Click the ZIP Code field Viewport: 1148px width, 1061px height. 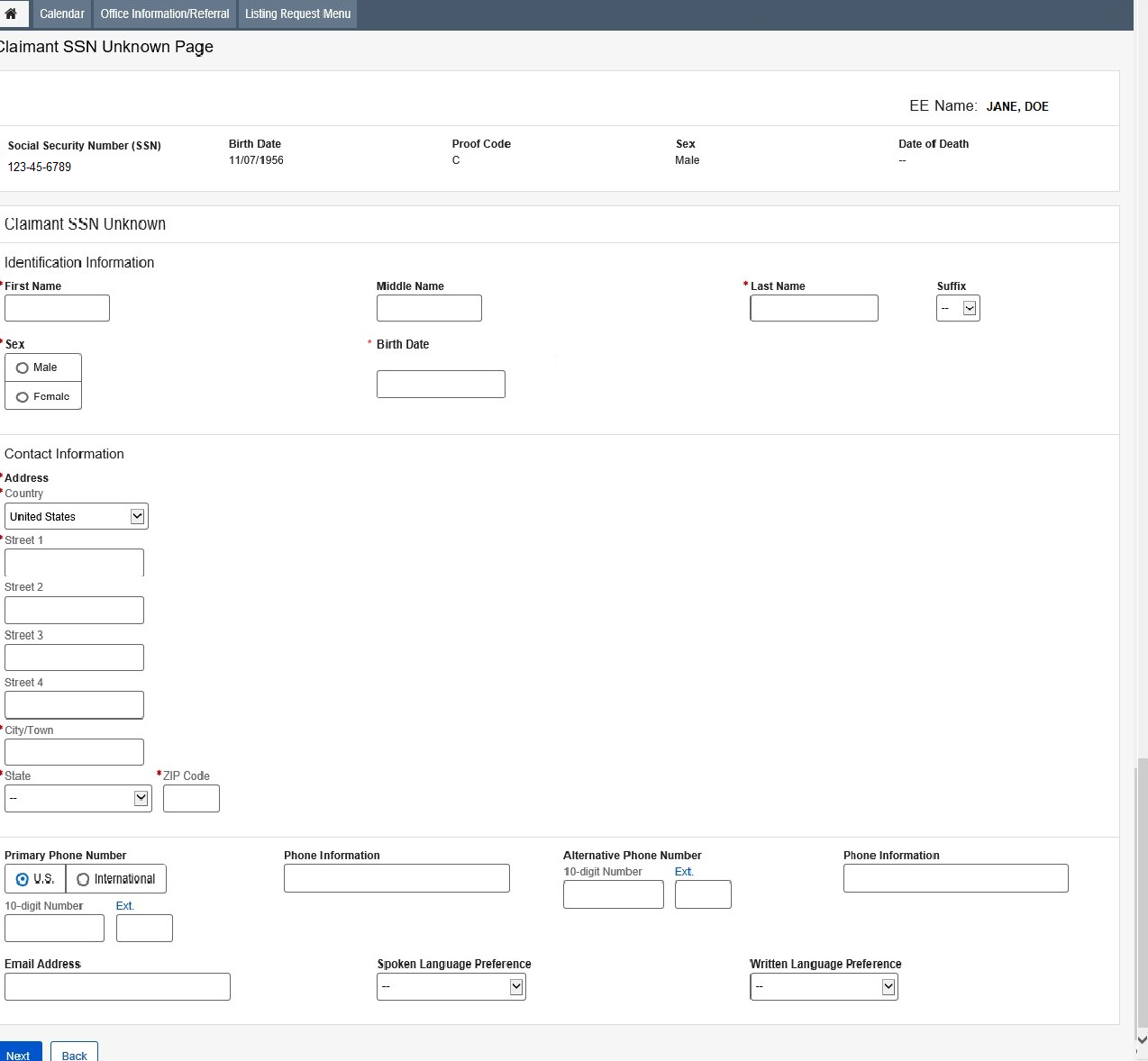pyautogui.click(x=191, y=799)
